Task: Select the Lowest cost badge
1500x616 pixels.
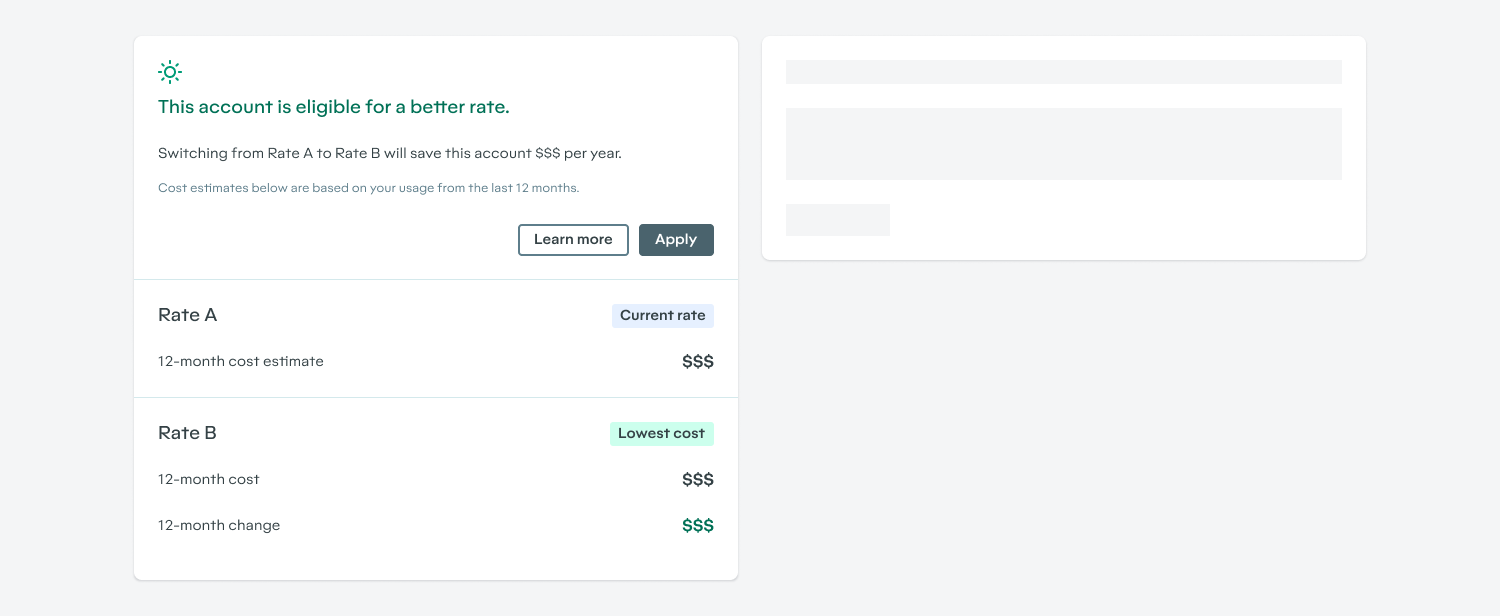Action: pyautogui.click(x=662, y=434)
